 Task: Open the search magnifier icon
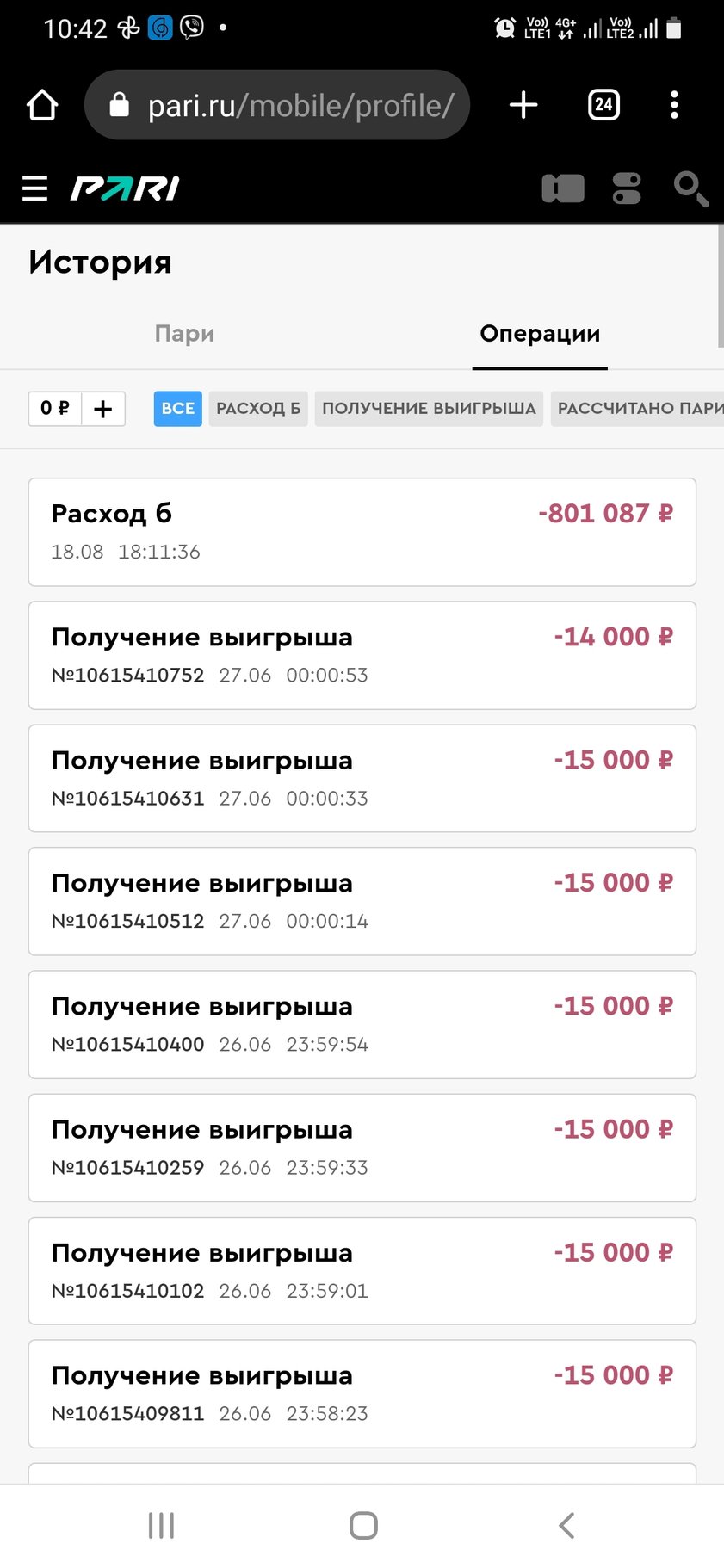690,188
